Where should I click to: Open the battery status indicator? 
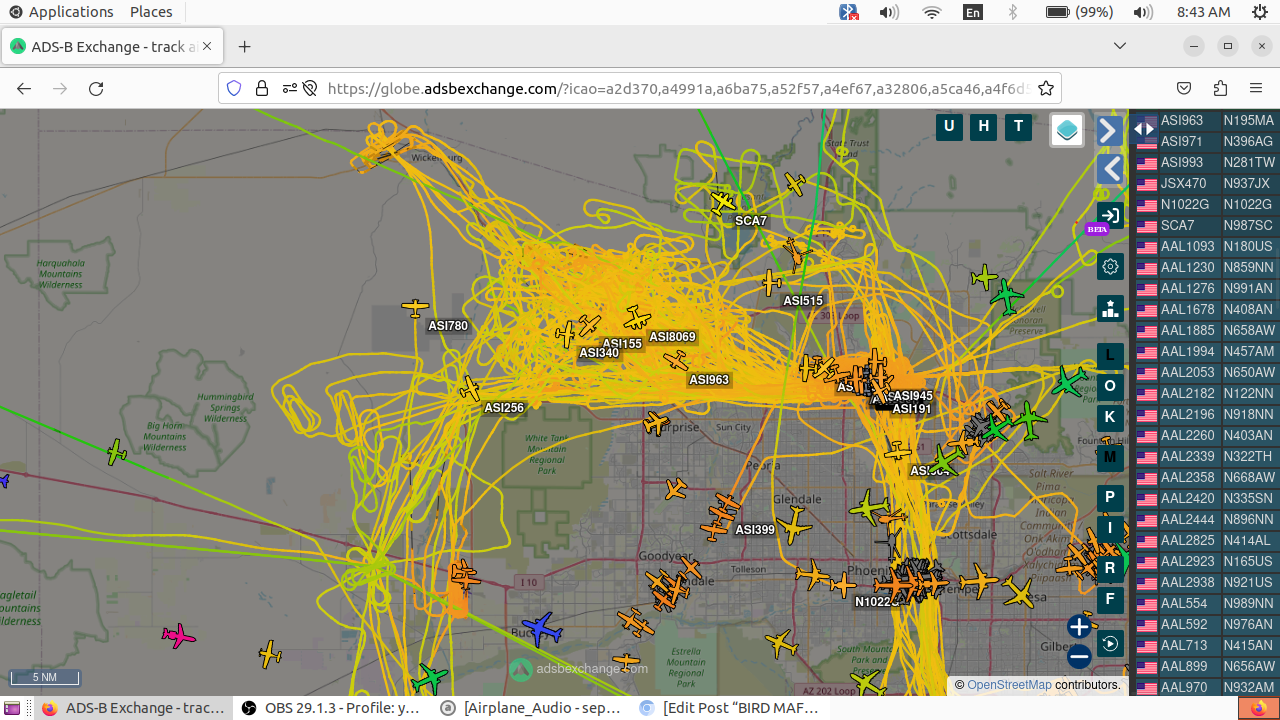coord(1079,12)
